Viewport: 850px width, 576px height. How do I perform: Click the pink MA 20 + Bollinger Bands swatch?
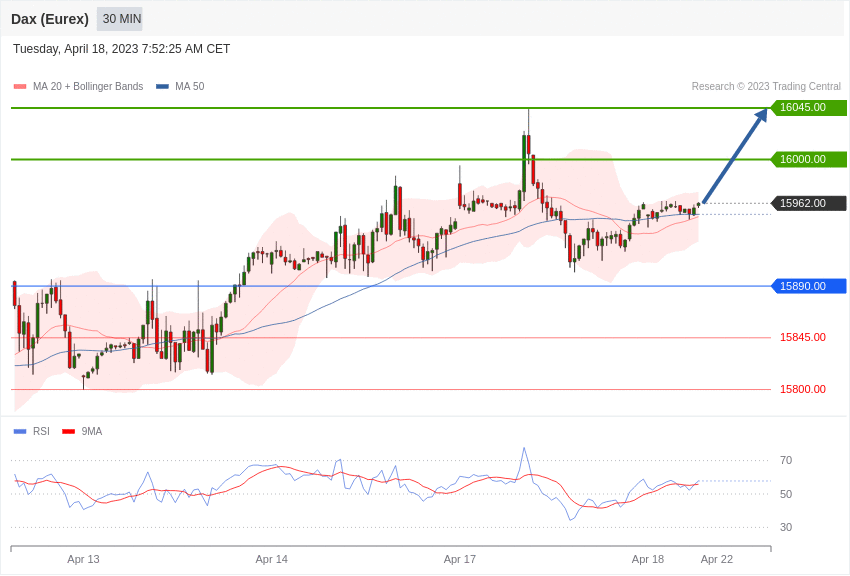[20, 87]
